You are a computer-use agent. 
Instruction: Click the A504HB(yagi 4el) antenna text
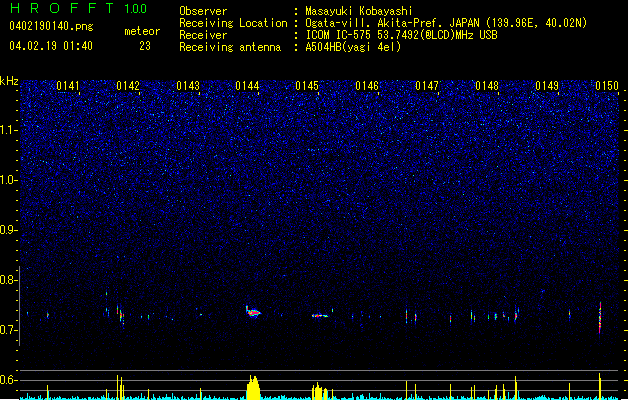[x=353, y=47]
